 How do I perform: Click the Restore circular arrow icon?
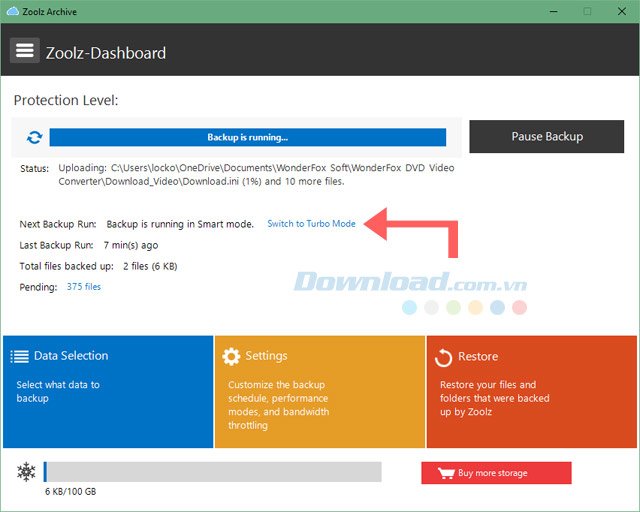click(443, 356)
